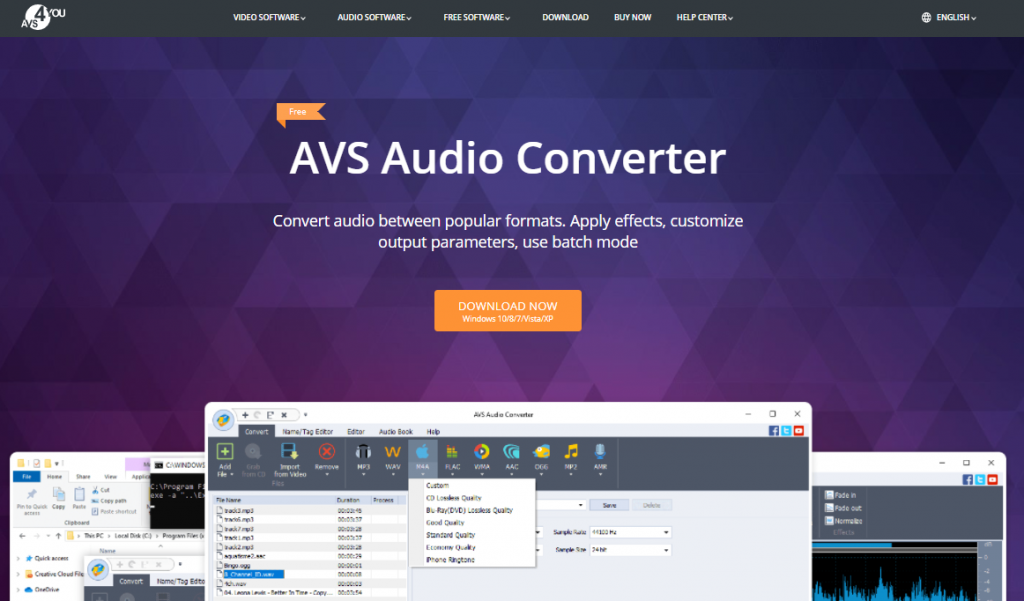Image resolution: width=1024 pixels, height=601 pixels.
Task: Expand the Free Software menu
Action: 477,18
